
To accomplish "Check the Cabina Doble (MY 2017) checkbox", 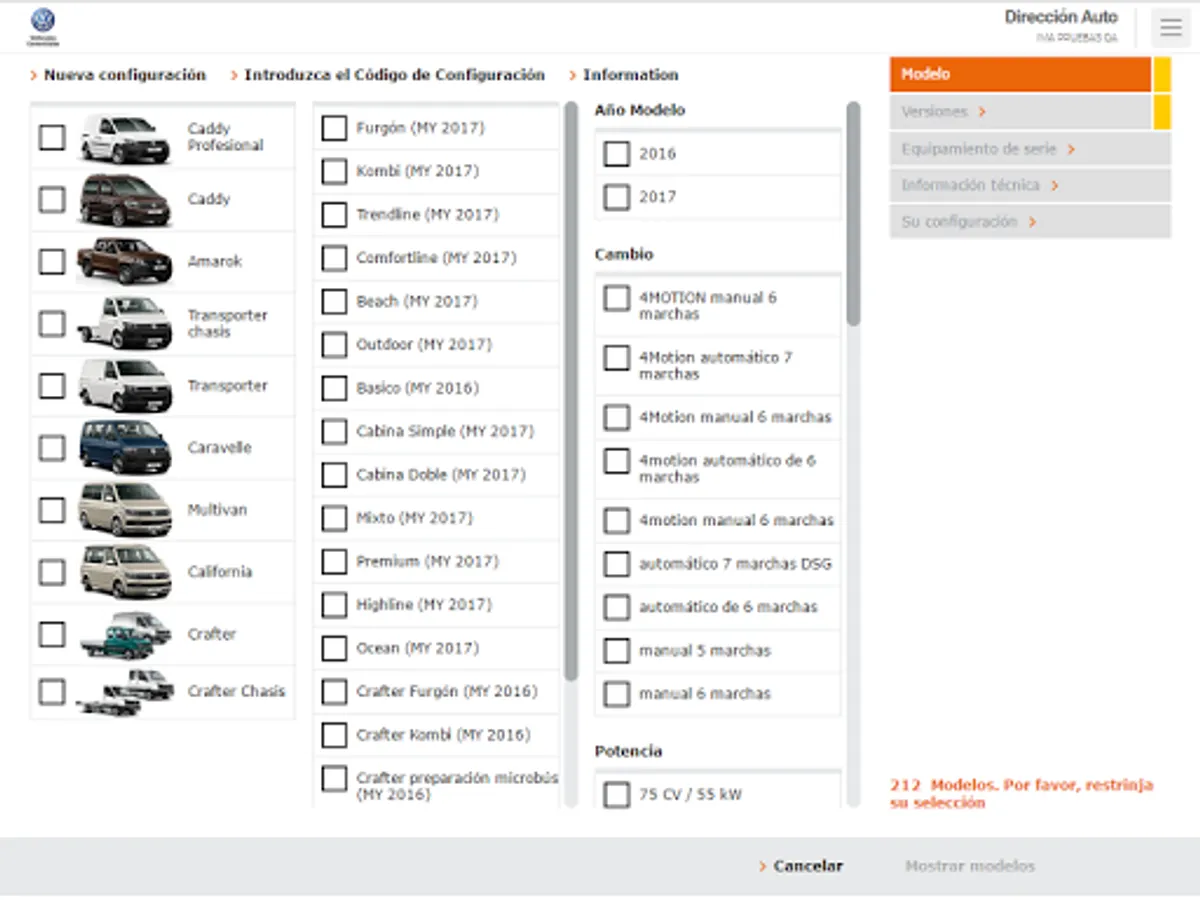I will 334,475.
